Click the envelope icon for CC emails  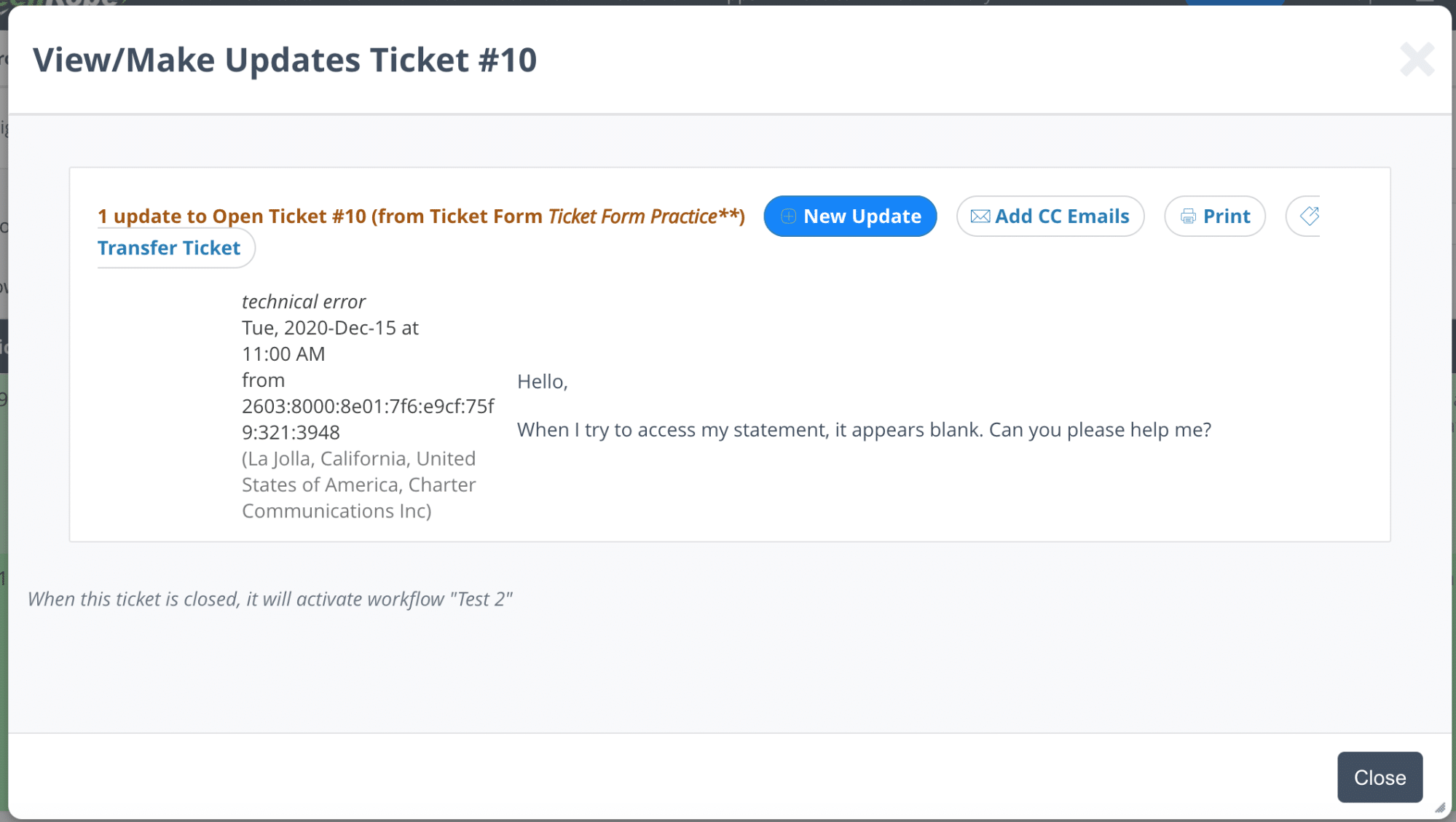pyautogui.click(x=980, y=216)
